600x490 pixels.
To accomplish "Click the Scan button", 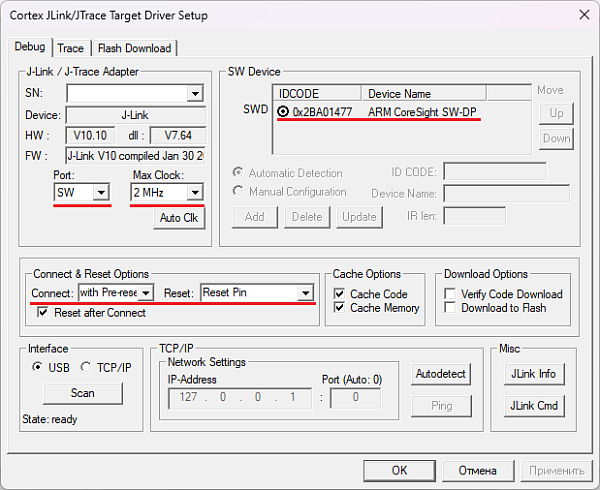I will [x=82, y=393].
